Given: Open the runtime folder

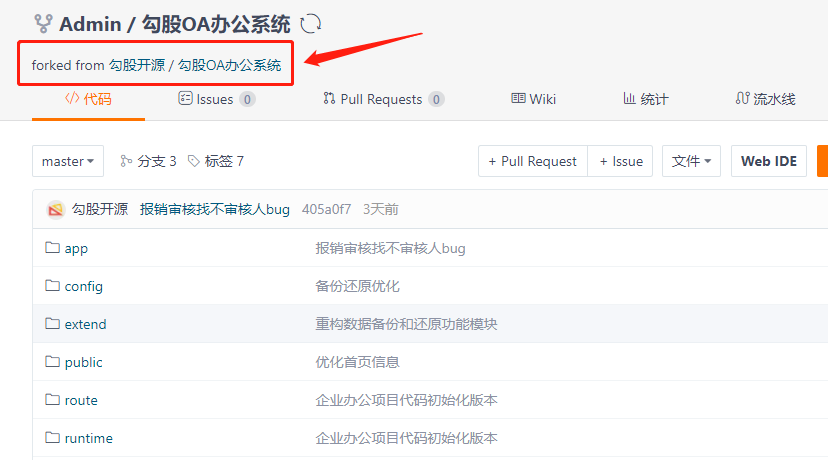Looking at the screenshot, I should click(x=89, y=438).
